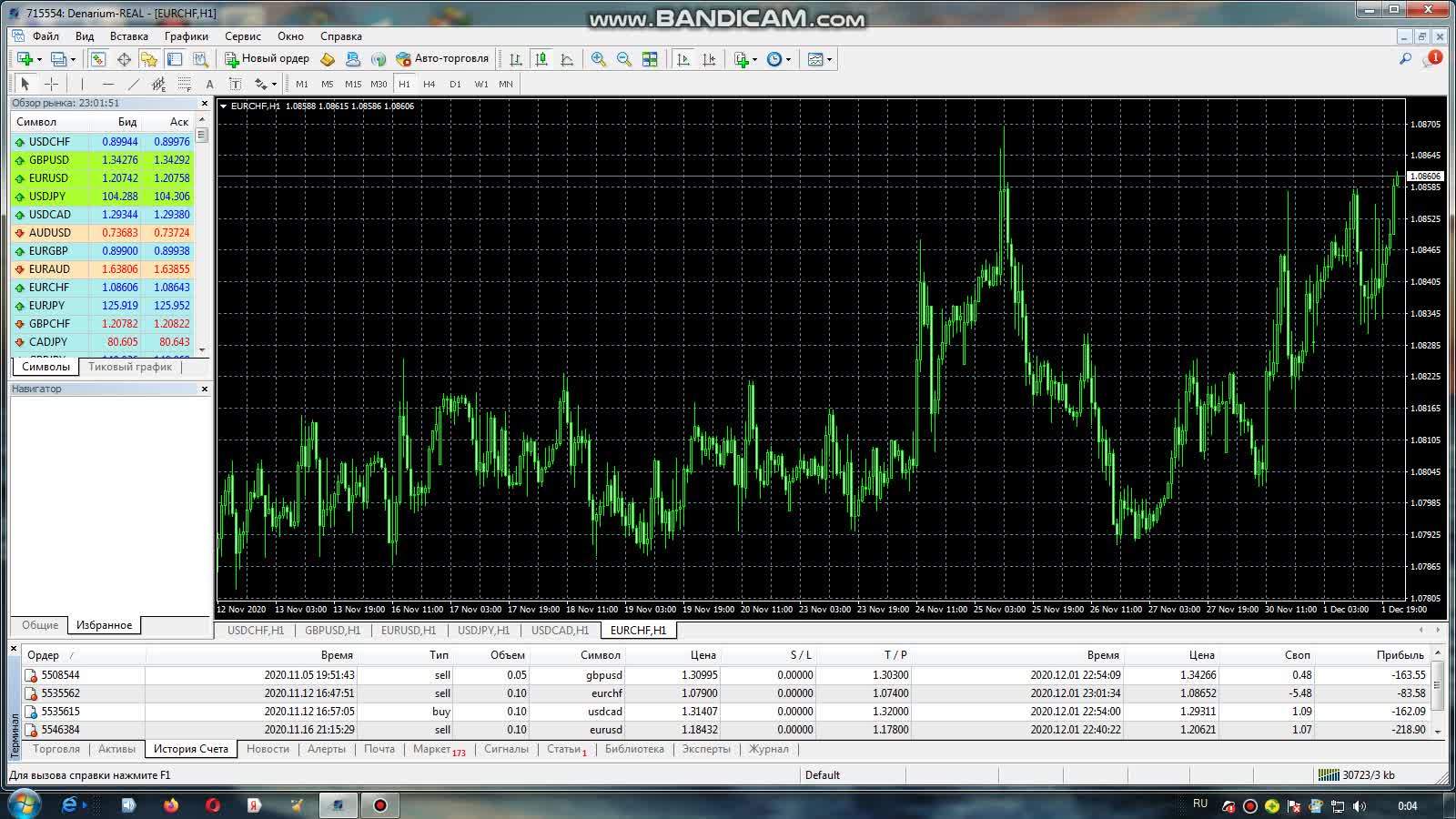1456x819 pixels.
Task: Switch to the Торговля terminal tab
Action: 56,749
